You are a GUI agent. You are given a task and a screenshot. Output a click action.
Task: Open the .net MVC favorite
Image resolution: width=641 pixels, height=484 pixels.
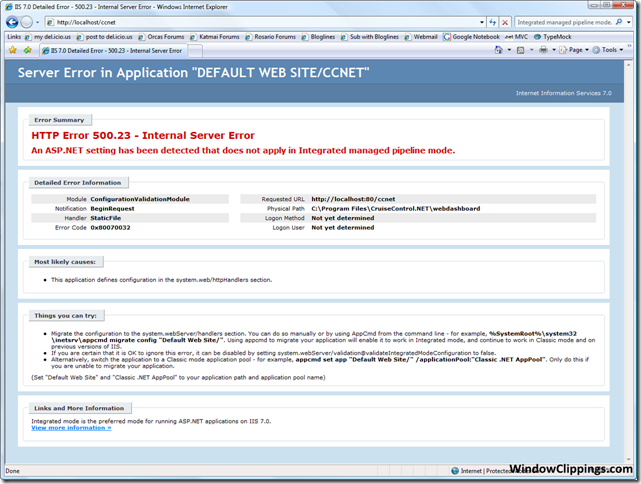517,37
